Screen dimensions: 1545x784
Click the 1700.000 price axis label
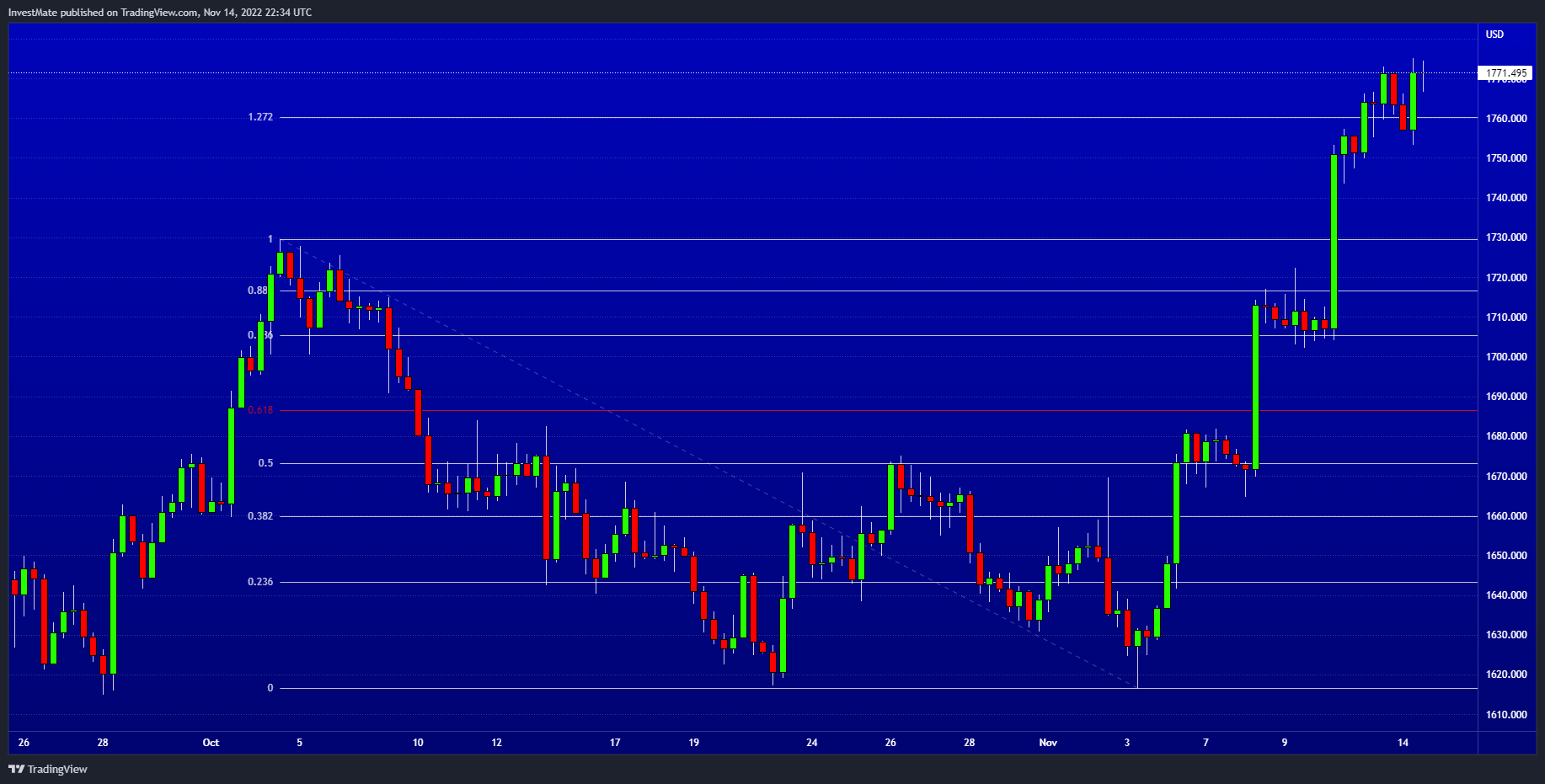pyautogui.click(x=1506, y=357)
